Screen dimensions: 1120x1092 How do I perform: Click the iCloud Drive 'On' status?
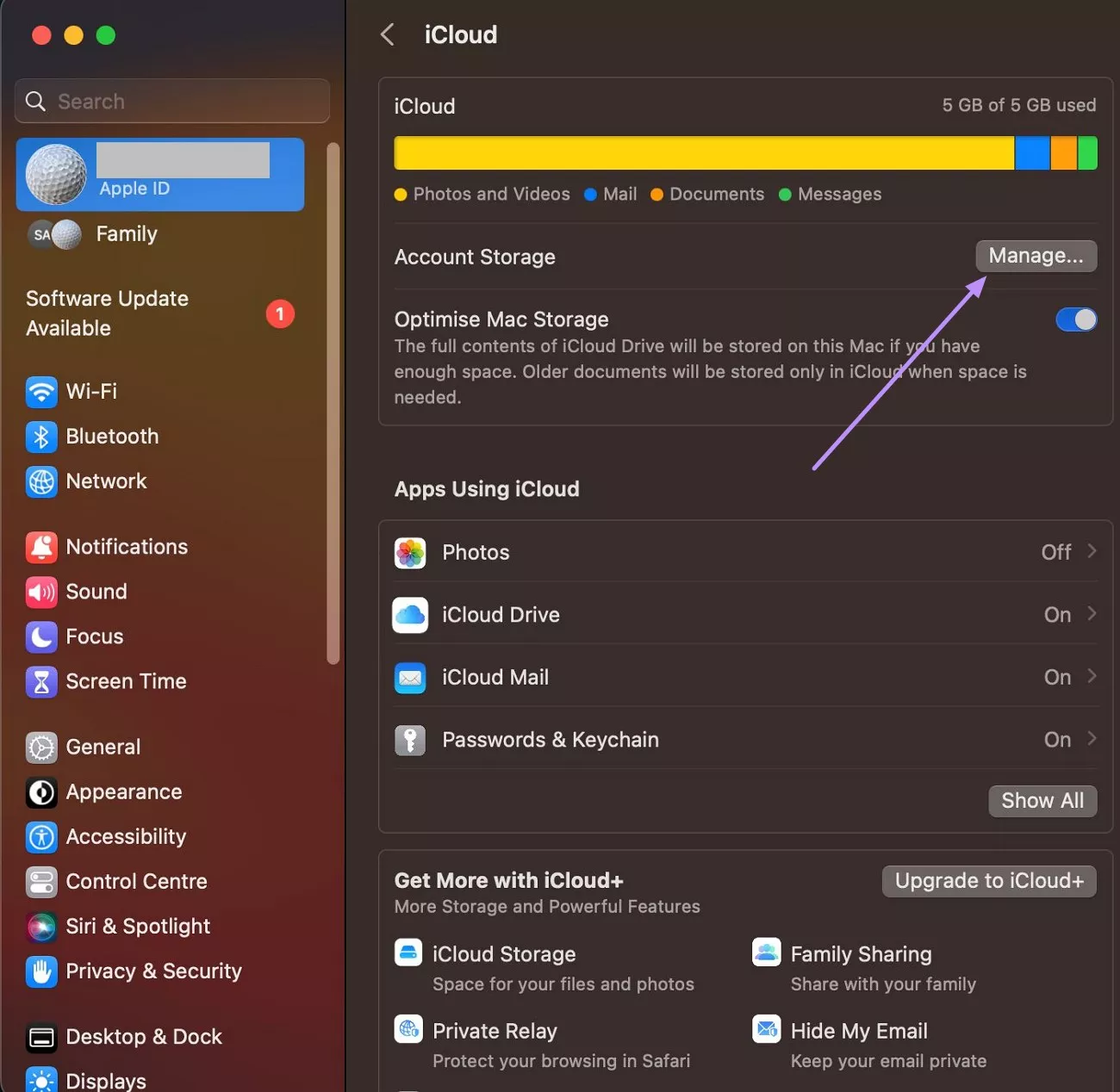pyautogui.click(x=1057, y=615)
